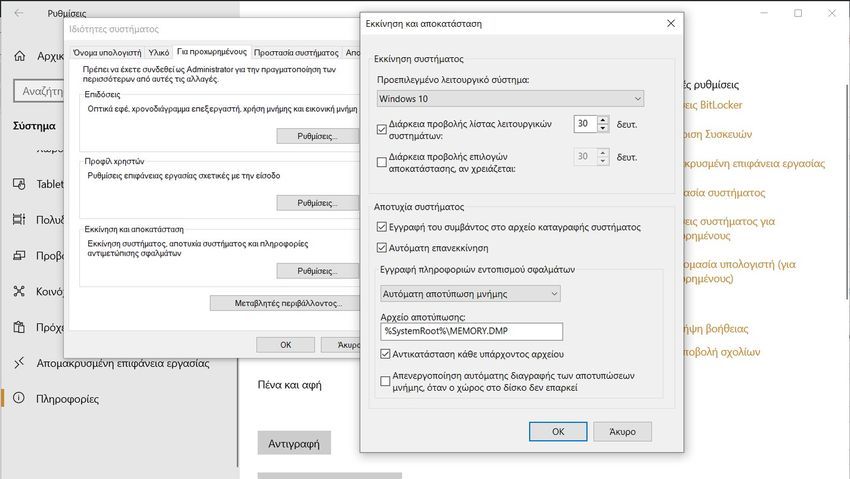Open the multitasking icon below Tablet
850x479 pixels.
tap(20, 219)
